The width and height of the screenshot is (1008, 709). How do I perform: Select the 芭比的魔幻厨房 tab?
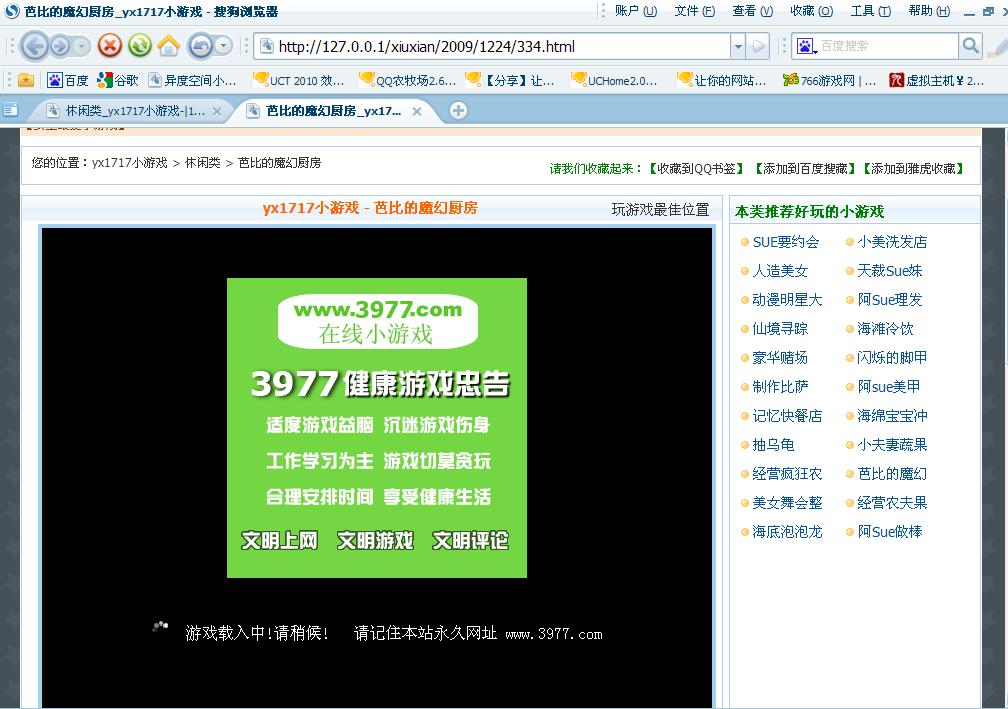334,111
